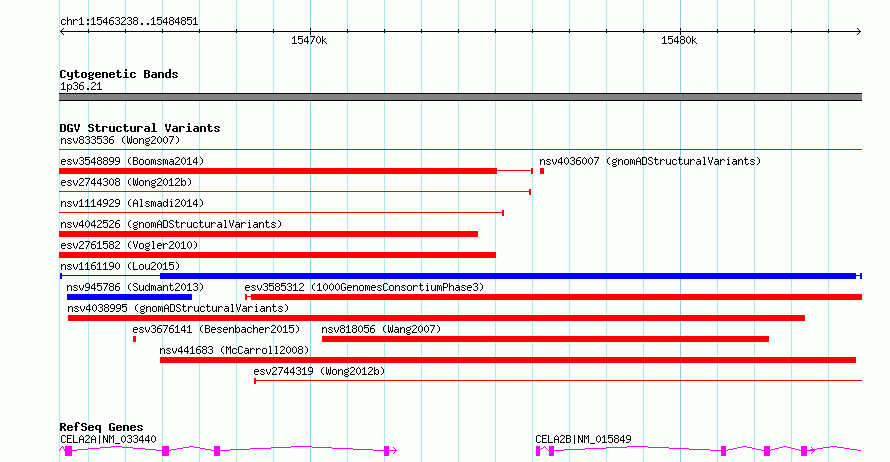Open esv2744308 (Wong2012b) variant label
890x462 pixels.
126,182
